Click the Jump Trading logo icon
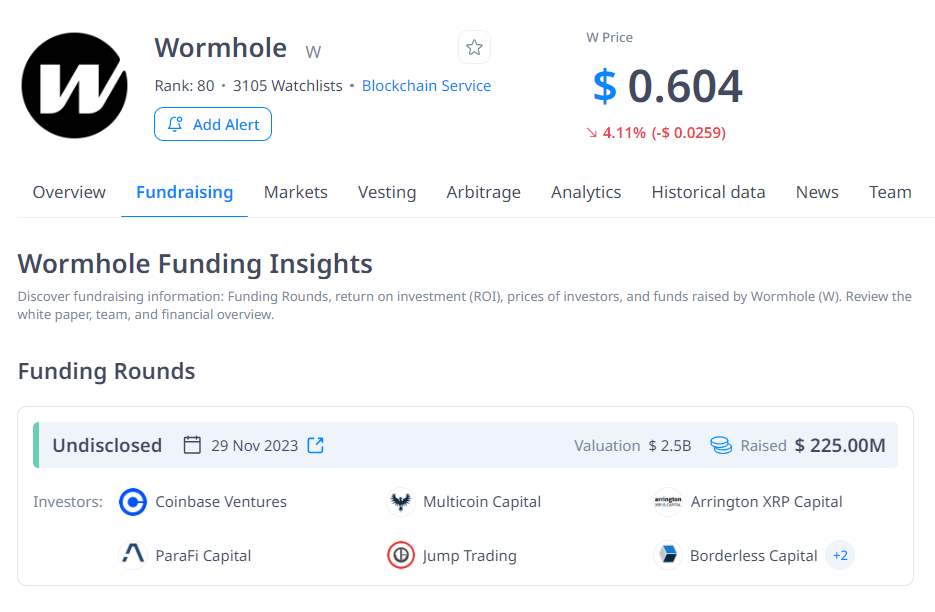 pyautogui.click(x=401, y=555)
